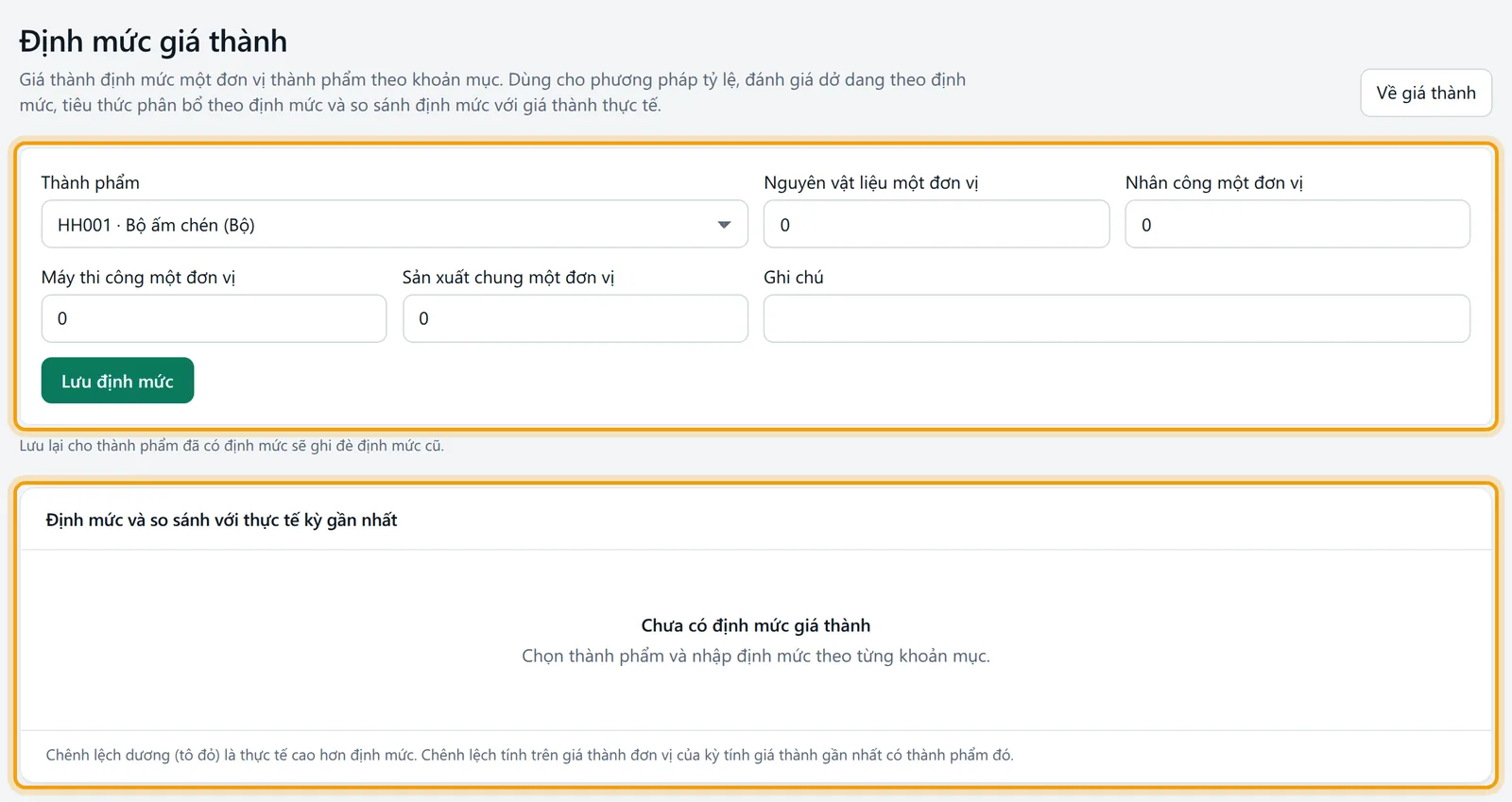Click the "Lưu lại cho thành phẩm" overwrite hint
This screenshot has height=802, width=1512.
232,446
